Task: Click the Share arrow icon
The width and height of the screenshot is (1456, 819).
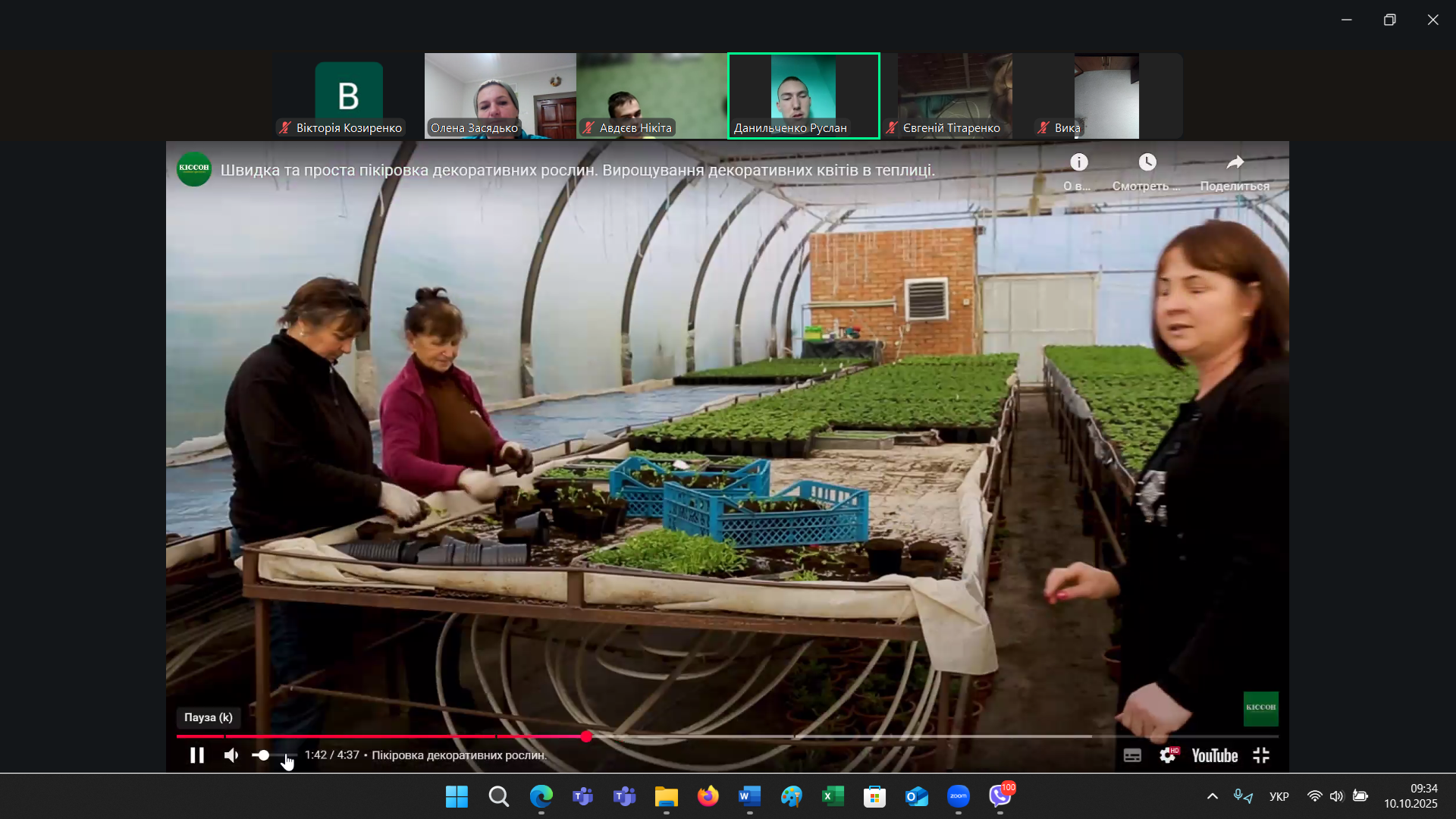Action: tap(1235, 162)
